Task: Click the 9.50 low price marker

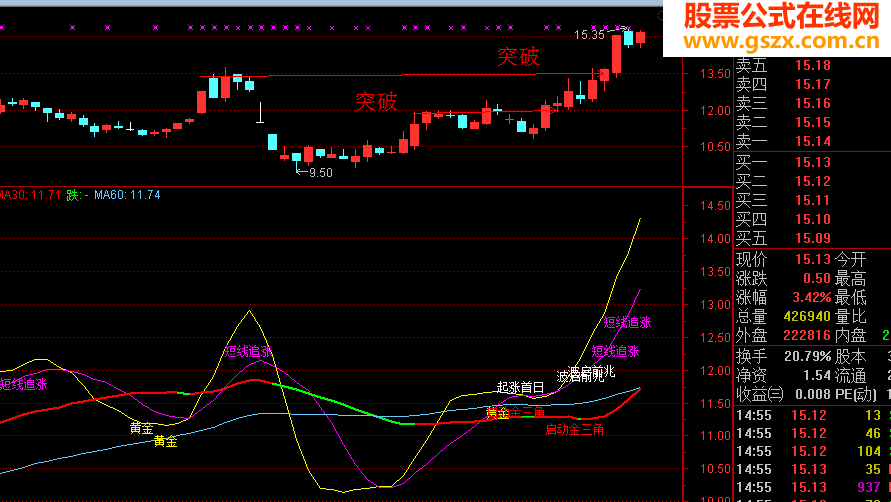Action: coord(320,173)
